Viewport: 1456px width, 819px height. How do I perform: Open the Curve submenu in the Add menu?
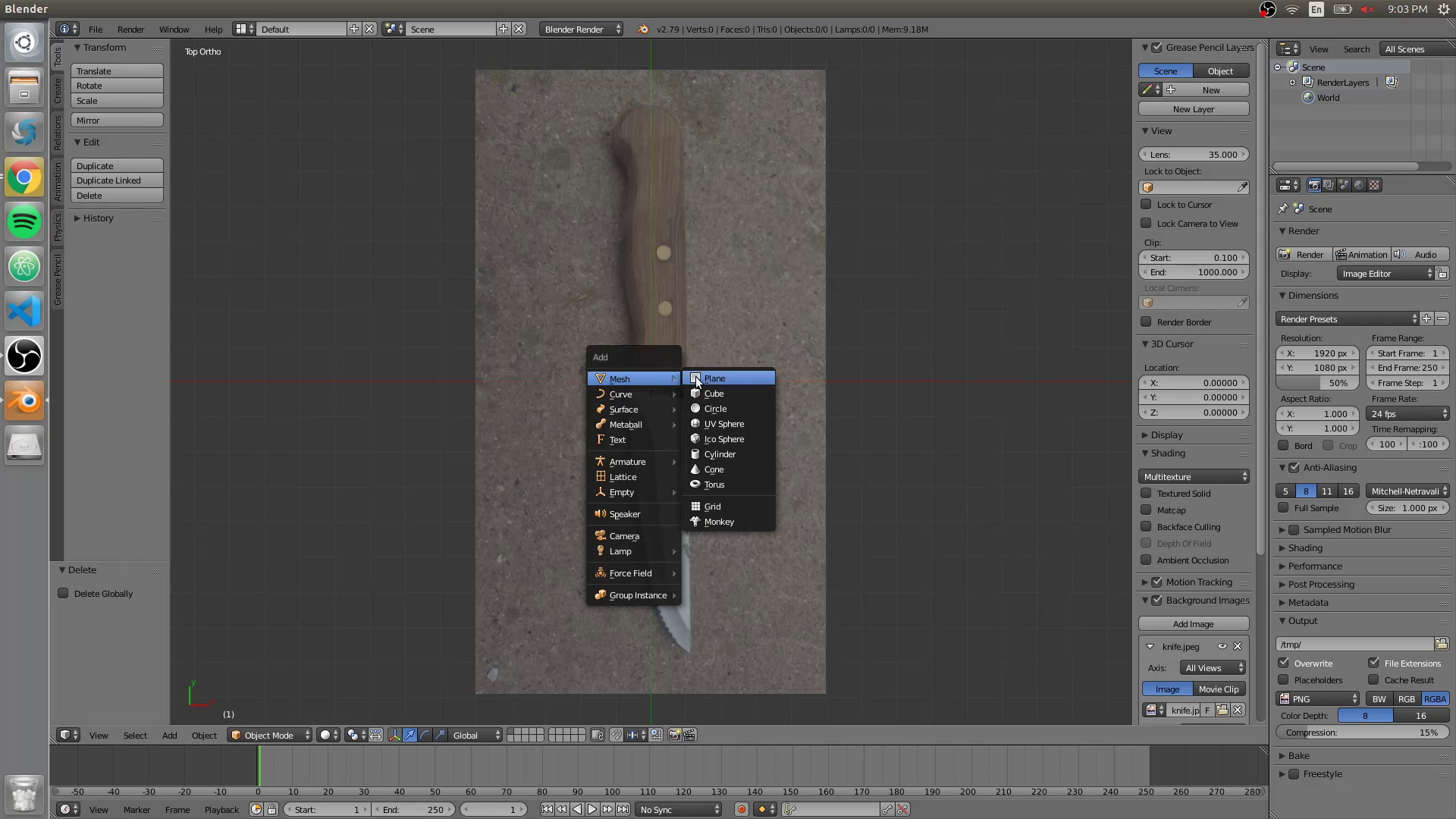point(634,394)
